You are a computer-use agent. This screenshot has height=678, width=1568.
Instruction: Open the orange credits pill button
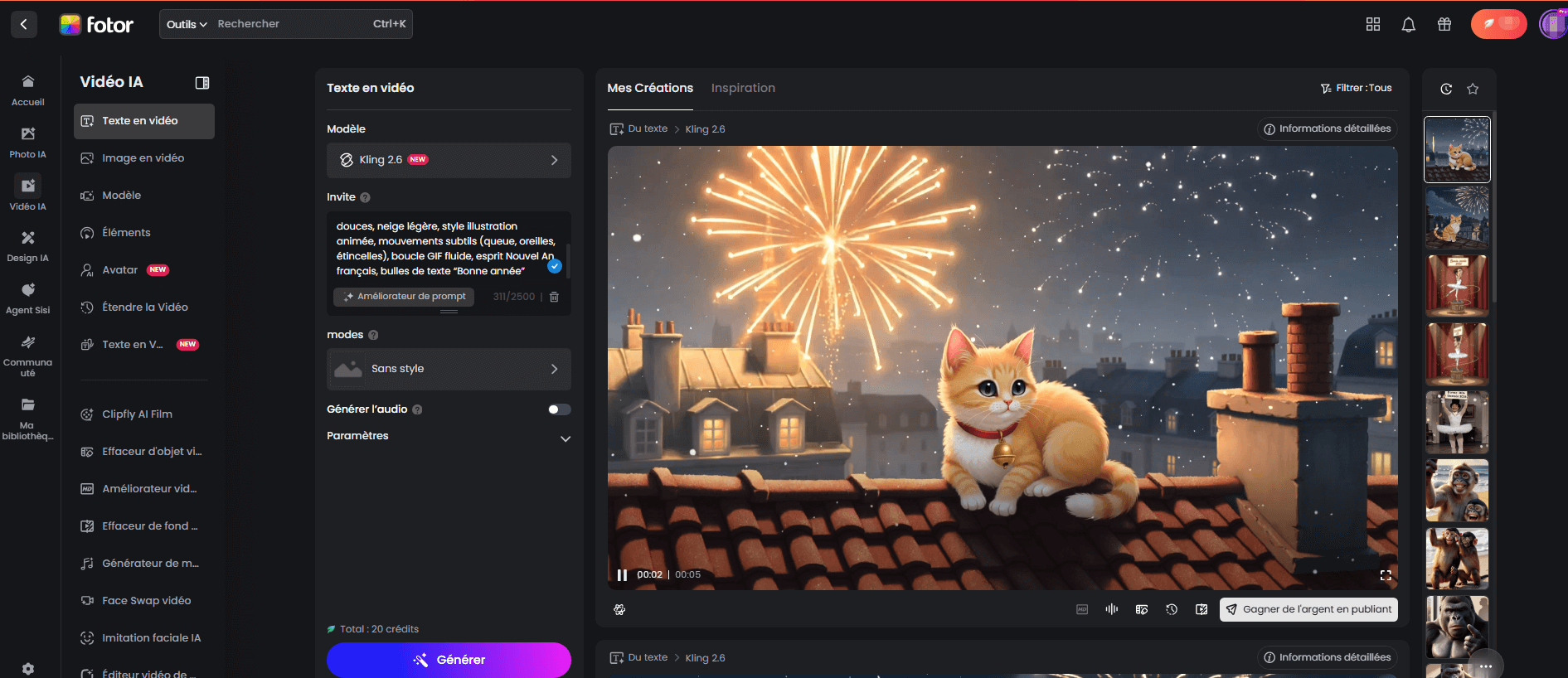click(1498, 24)
